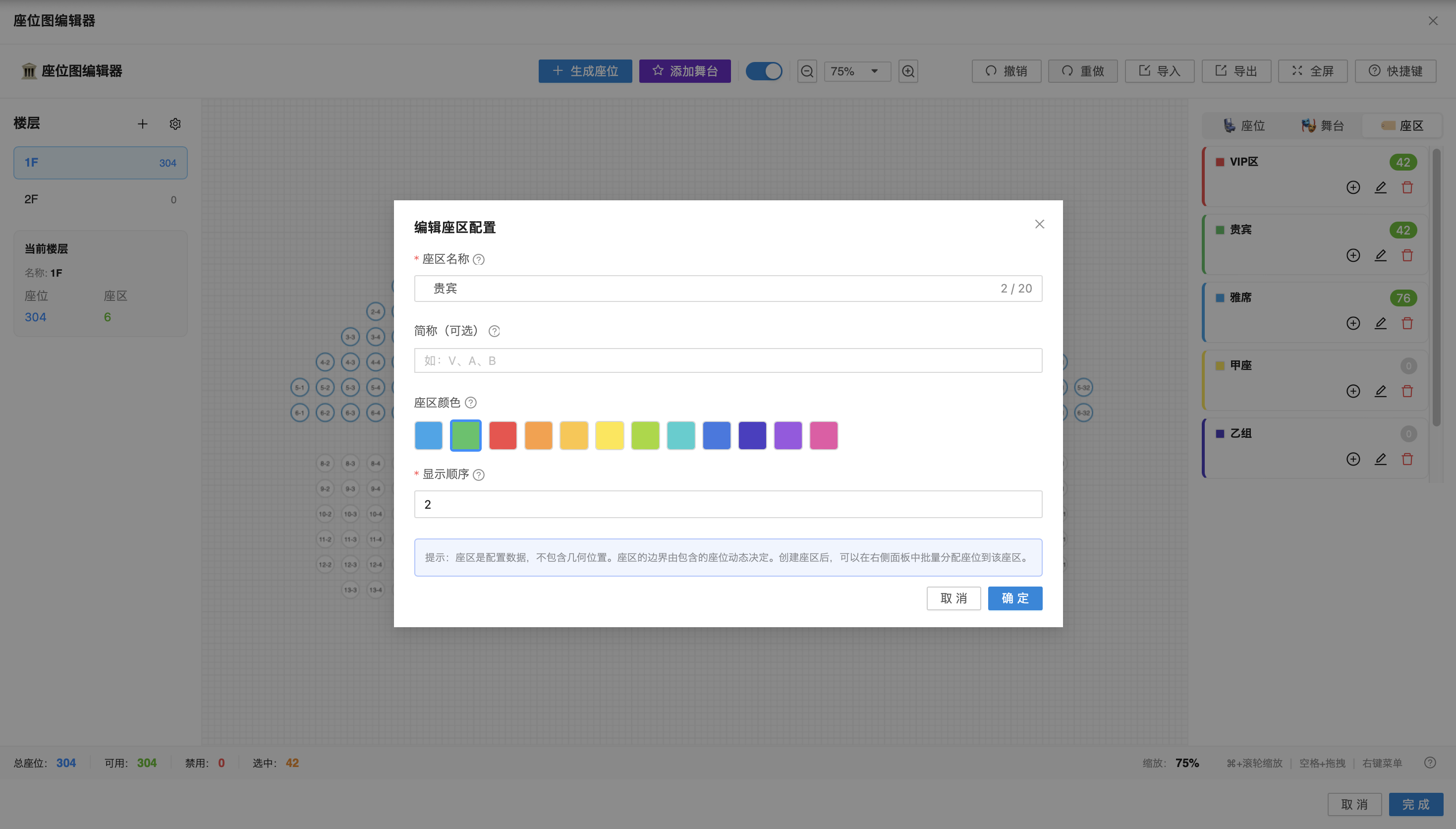Click the zoom in magnifier icon
The height and width of the screenshot is (829, 1456).
[x=908, y=71]
